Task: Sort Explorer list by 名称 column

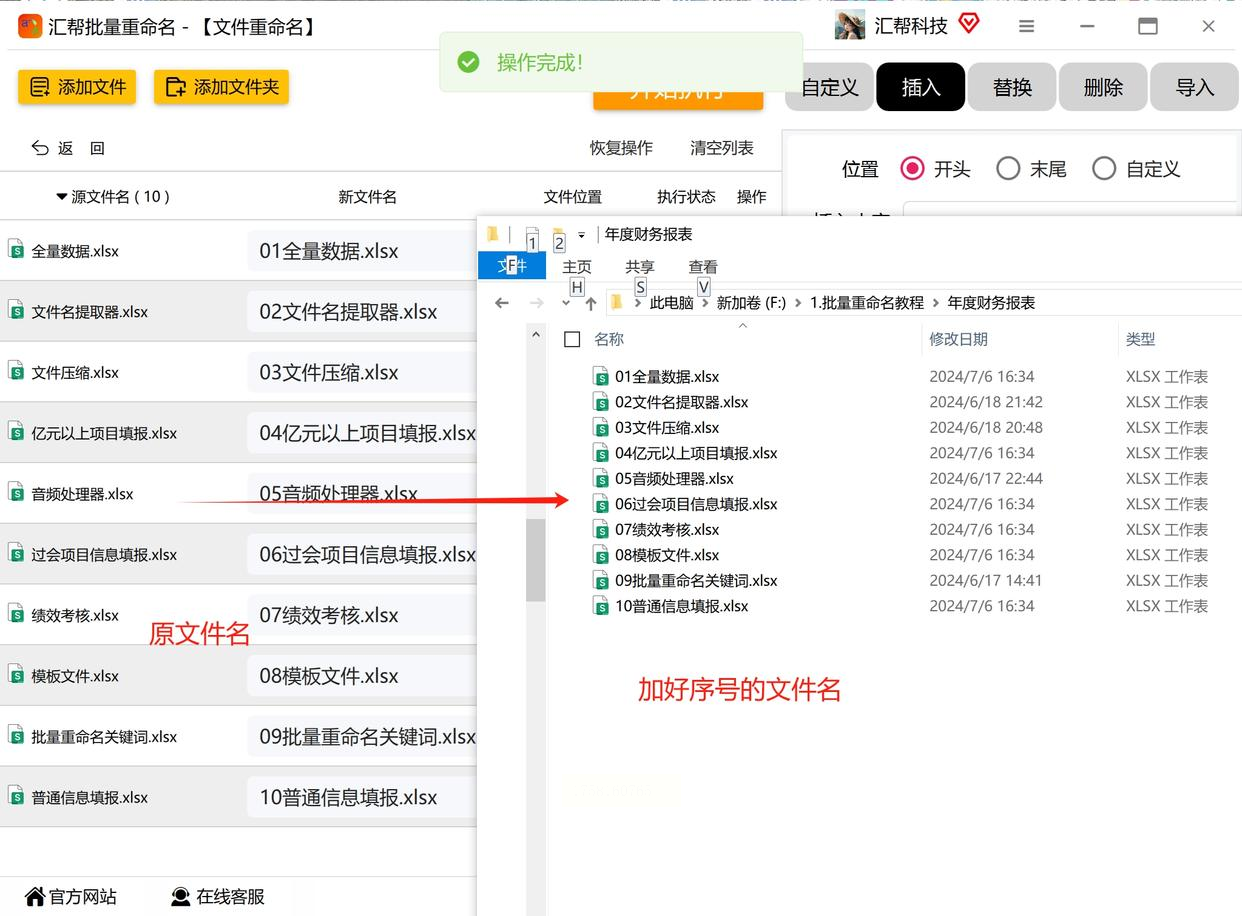Action: (609, 340)
